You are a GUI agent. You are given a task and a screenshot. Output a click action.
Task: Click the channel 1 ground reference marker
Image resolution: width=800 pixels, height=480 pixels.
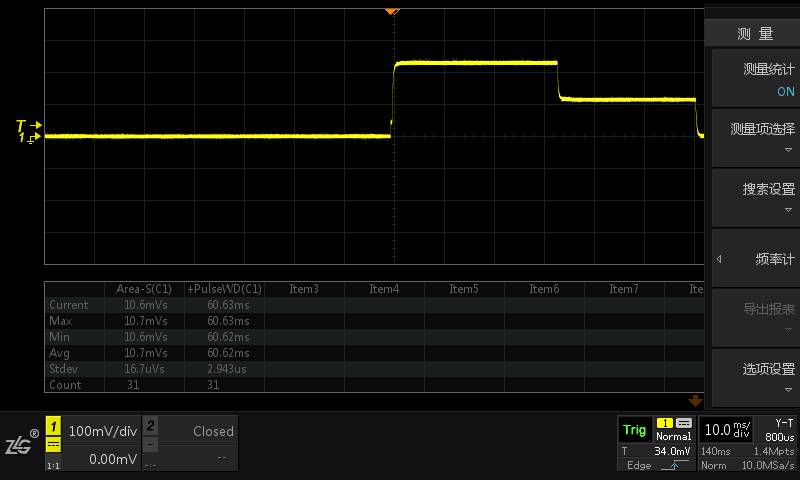click(x=27, y=138)
